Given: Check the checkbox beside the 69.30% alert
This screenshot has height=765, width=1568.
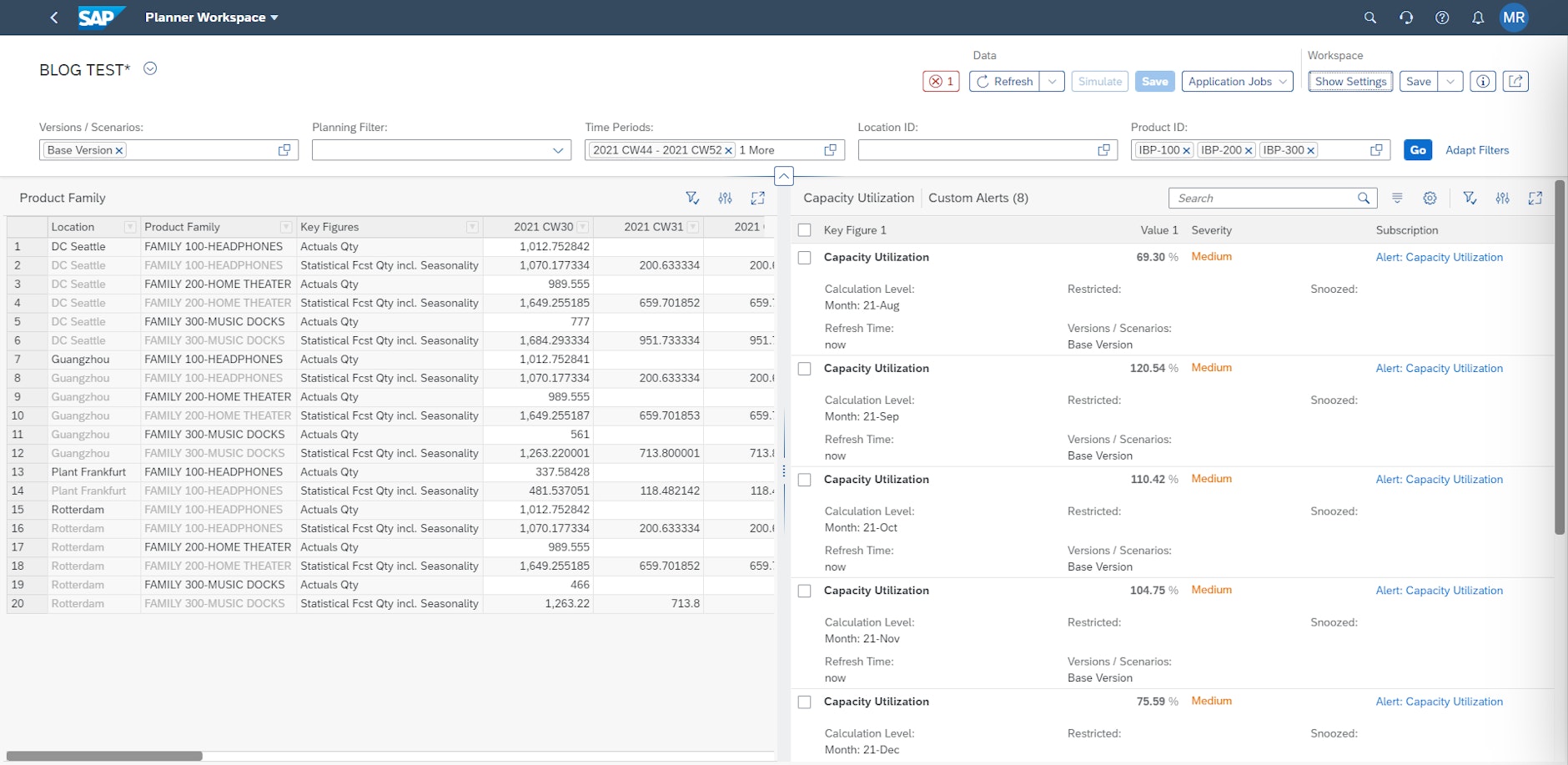Looking at the screenshot, I should [x=805, y=257].
